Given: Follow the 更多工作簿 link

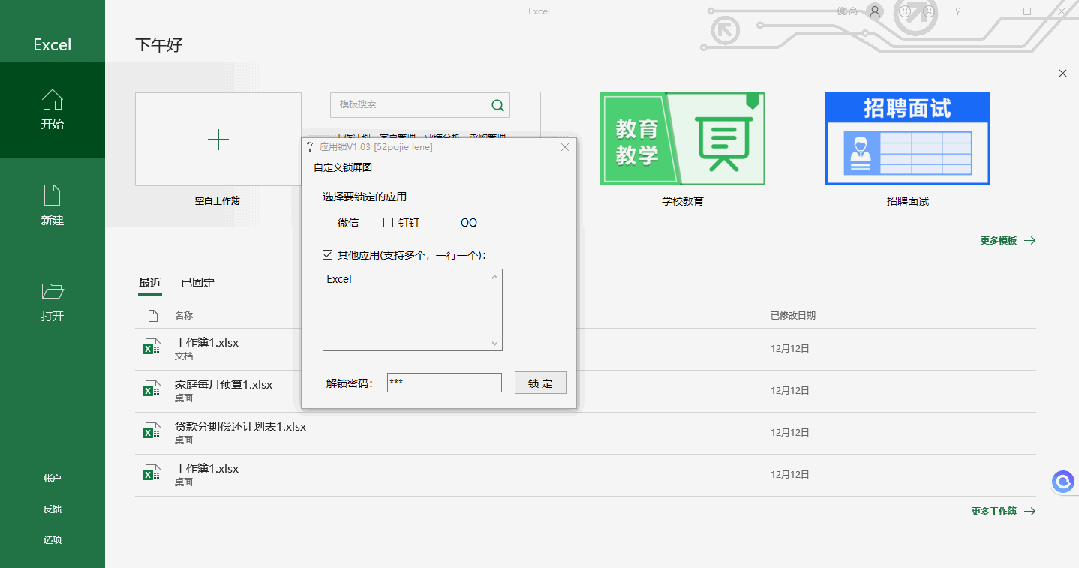Looking at the screenshot, I should pos(1003,511).
